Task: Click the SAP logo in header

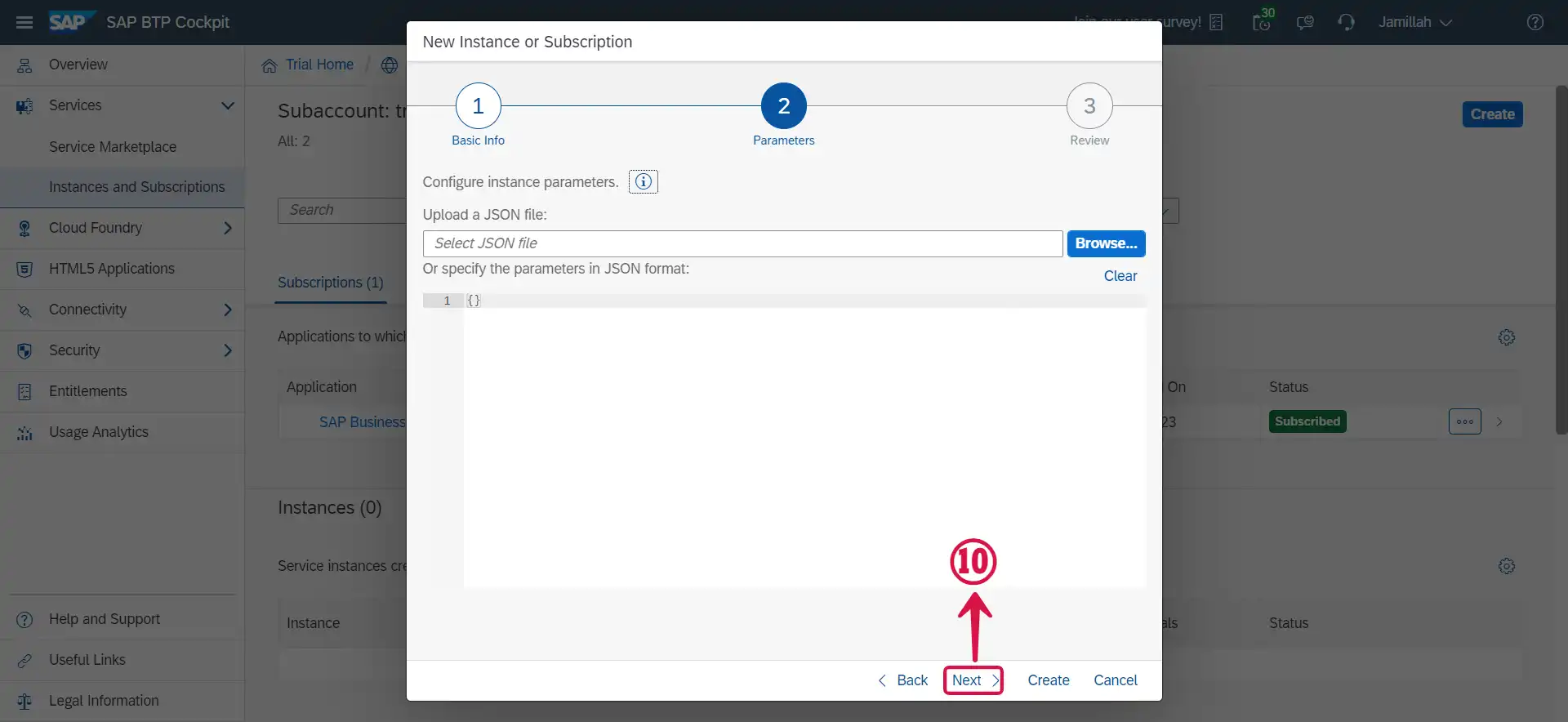Action: coord(71,22)
